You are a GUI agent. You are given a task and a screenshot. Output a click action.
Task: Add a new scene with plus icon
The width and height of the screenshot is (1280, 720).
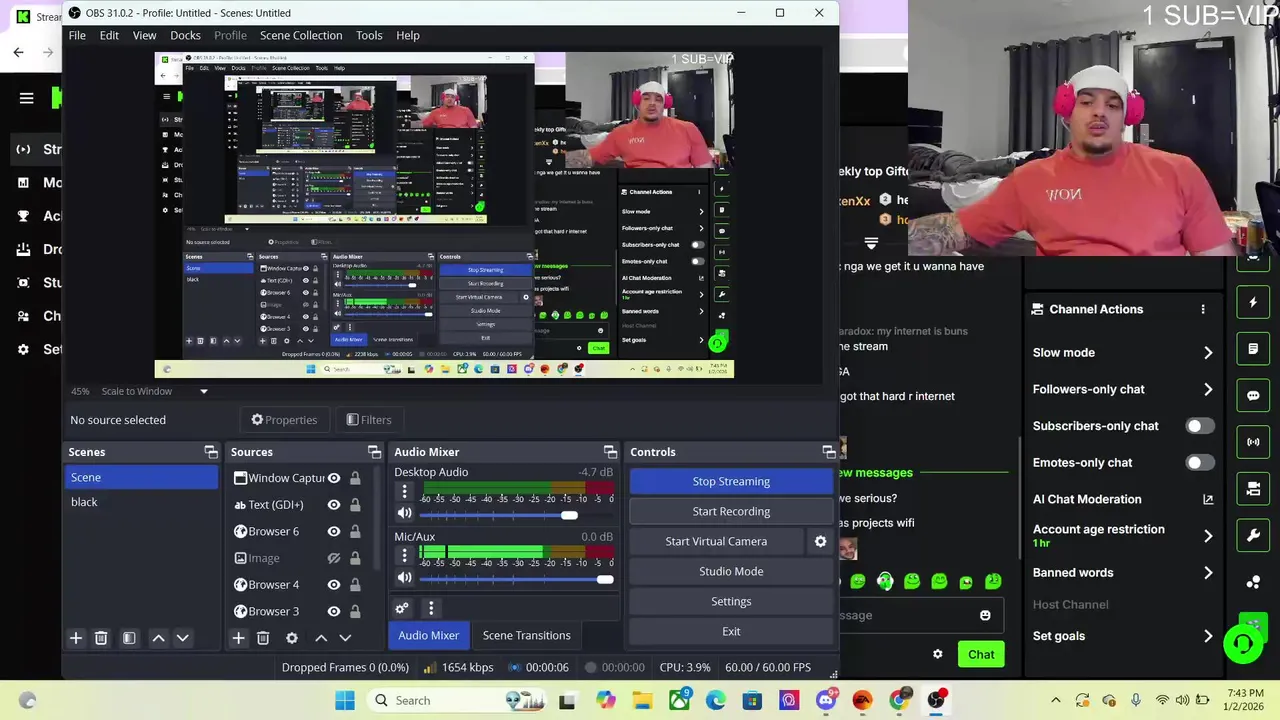[x=75, y=638]
